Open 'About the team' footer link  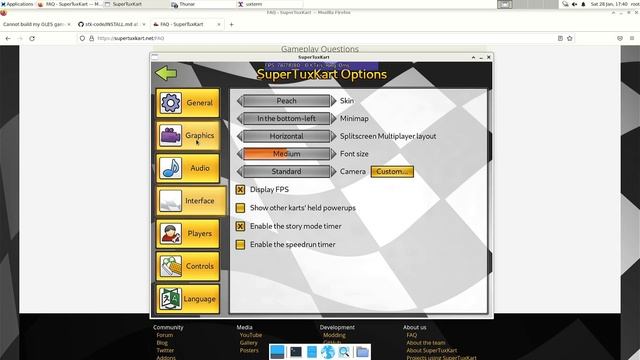pos(426,343)
